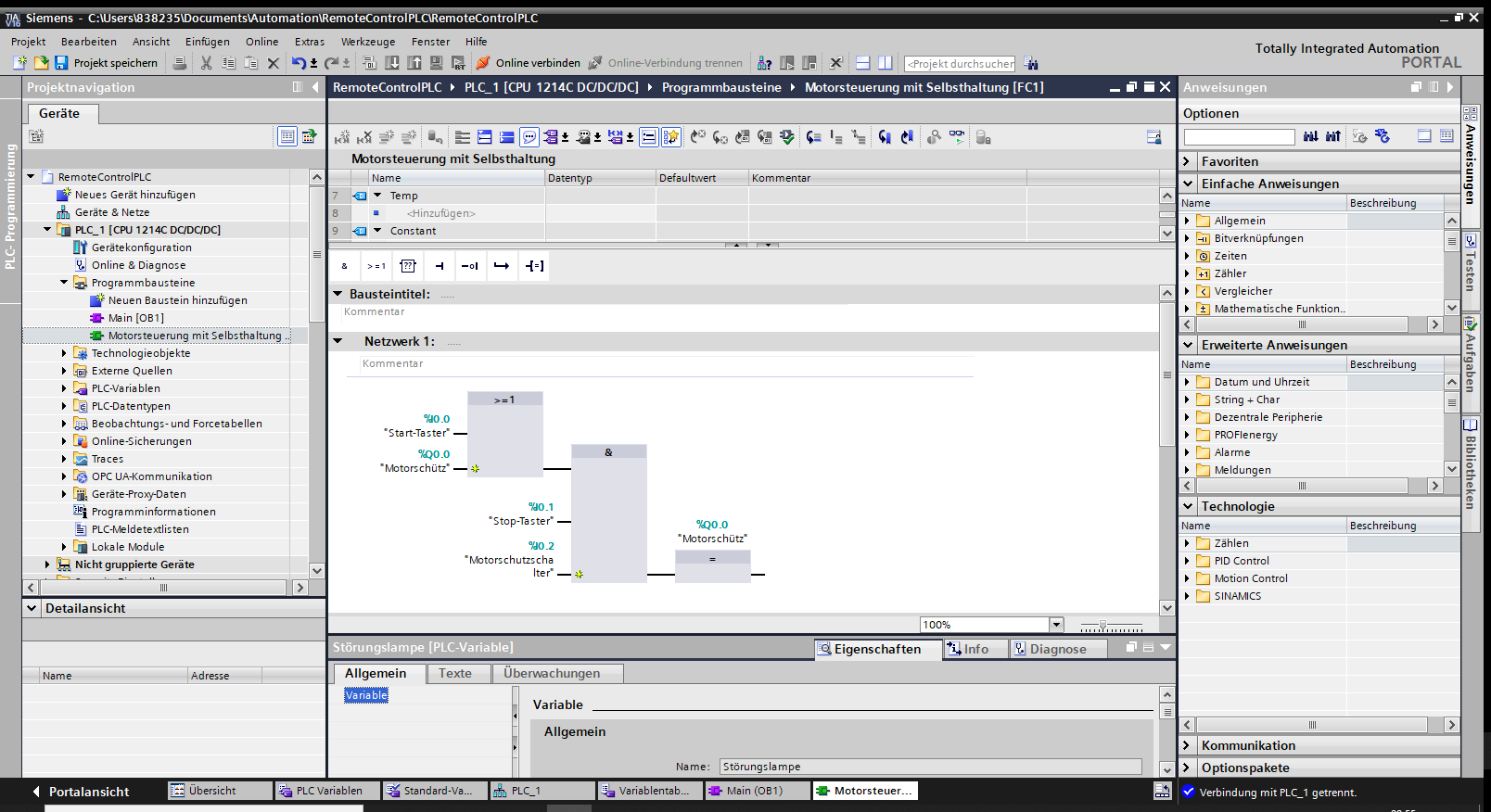Collapse the Einfache Anweisungen section
The image size is (1491, 812).
(x=1187, y=184)
